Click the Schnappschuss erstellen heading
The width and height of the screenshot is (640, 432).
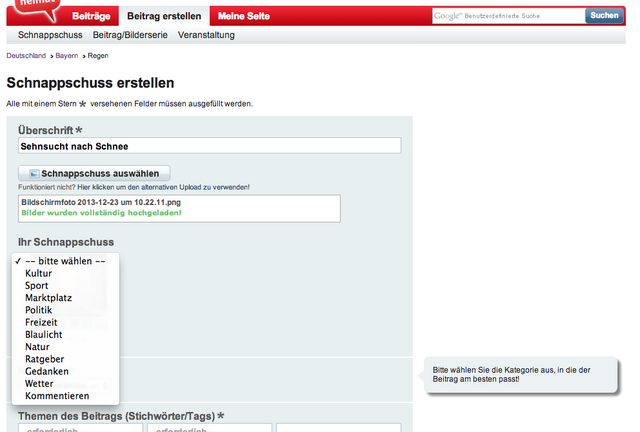pos(90,83)
